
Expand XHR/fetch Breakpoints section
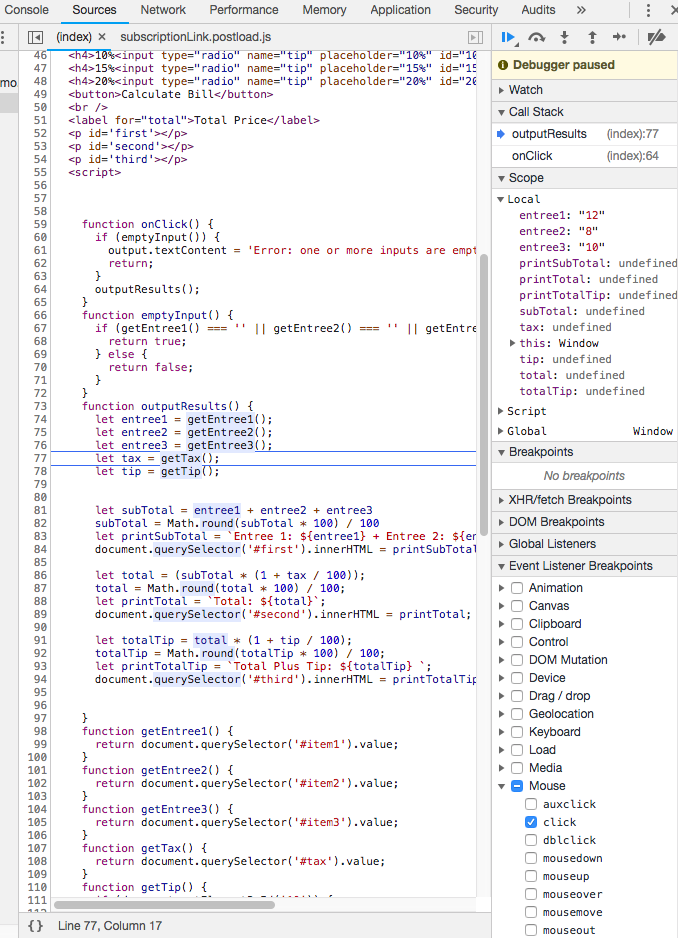click(x=571, y=500)
